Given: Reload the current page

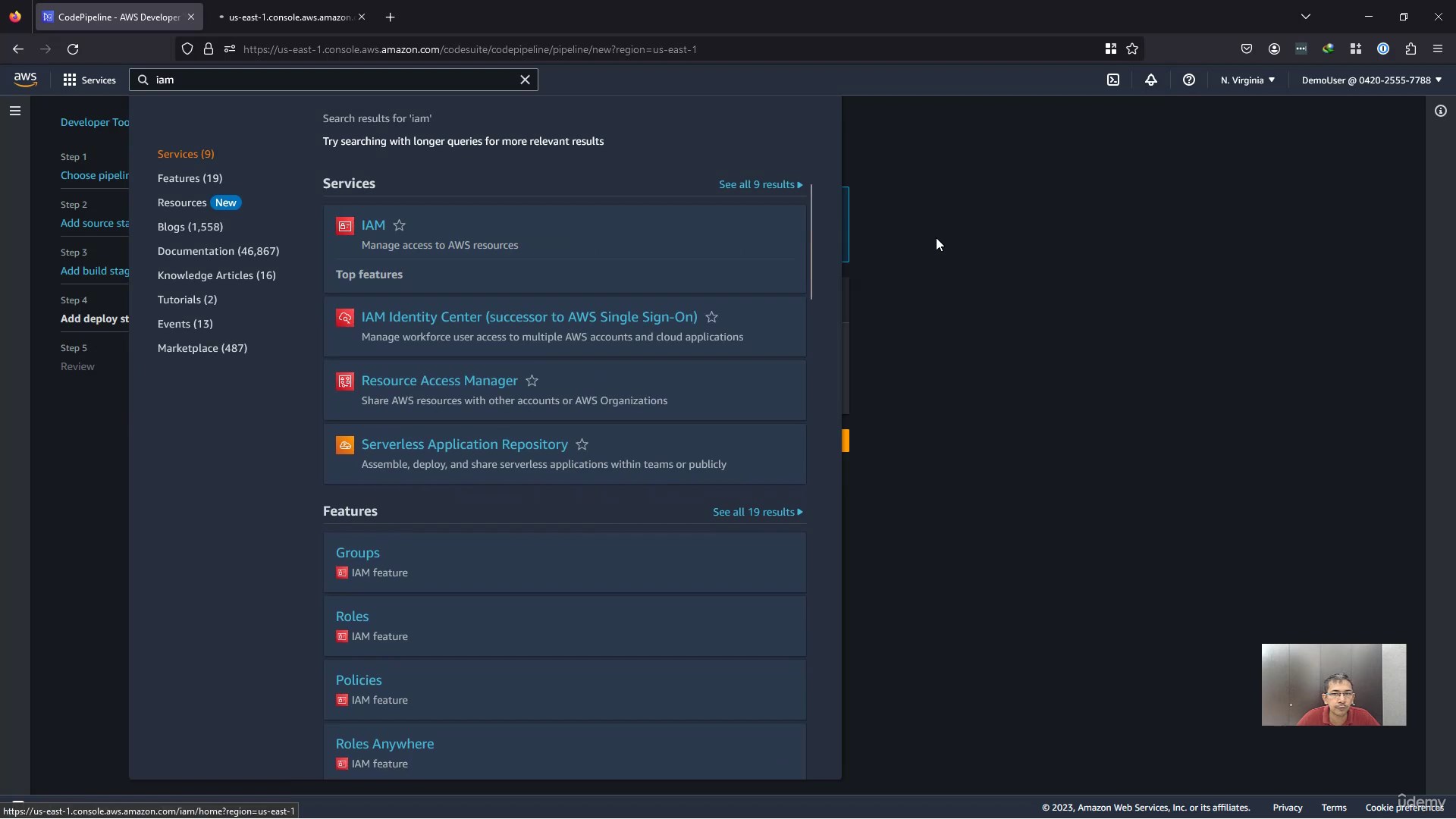Looking at the screenshot, I should pos(73,49).
